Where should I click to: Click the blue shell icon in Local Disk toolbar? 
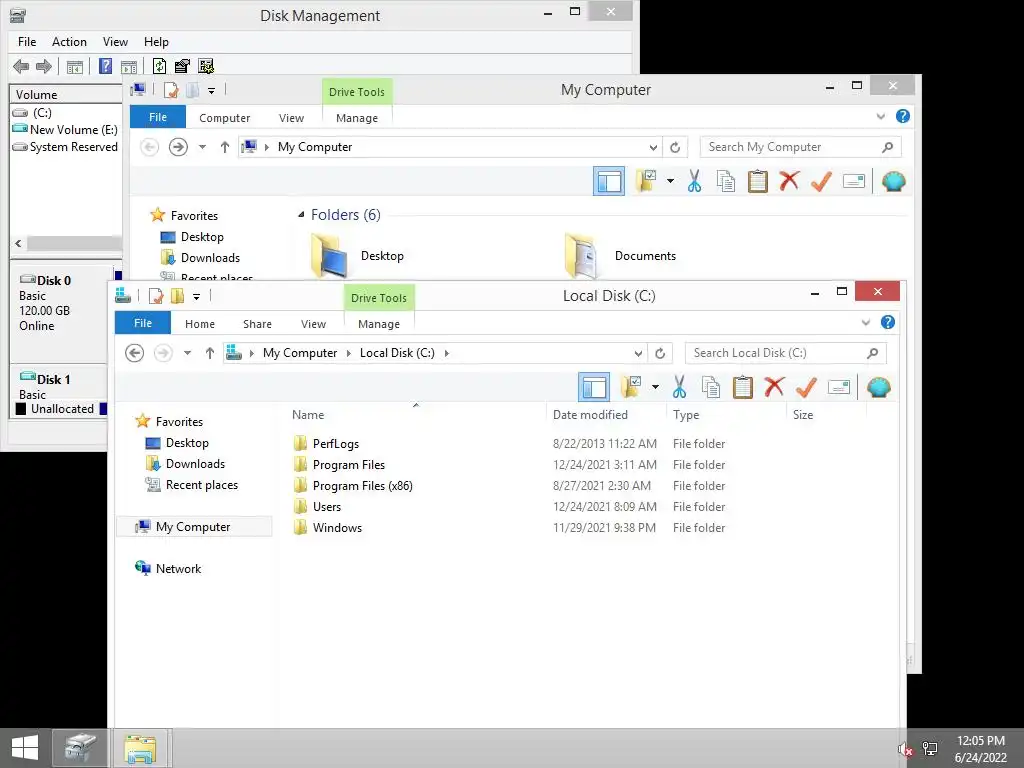[x=879, y=387]
